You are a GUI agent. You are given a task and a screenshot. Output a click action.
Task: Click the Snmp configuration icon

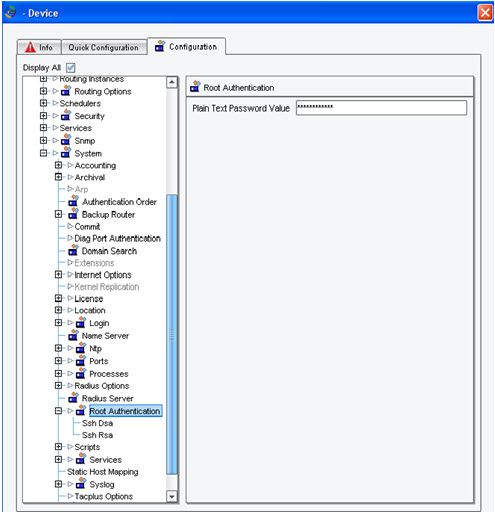point(66,140)
